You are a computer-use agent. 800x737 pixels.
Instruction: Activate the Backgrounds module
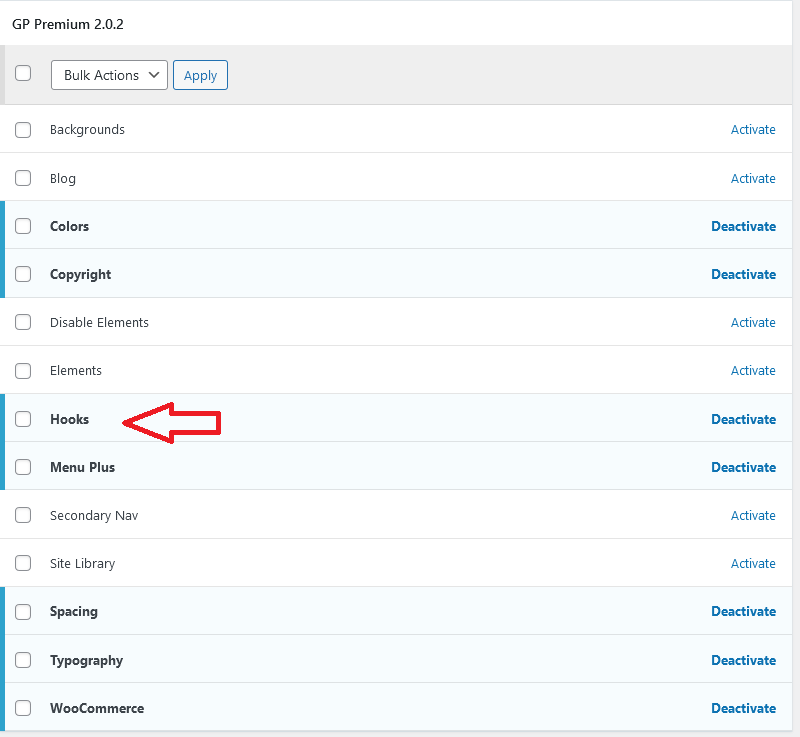[x=753, y=130]
